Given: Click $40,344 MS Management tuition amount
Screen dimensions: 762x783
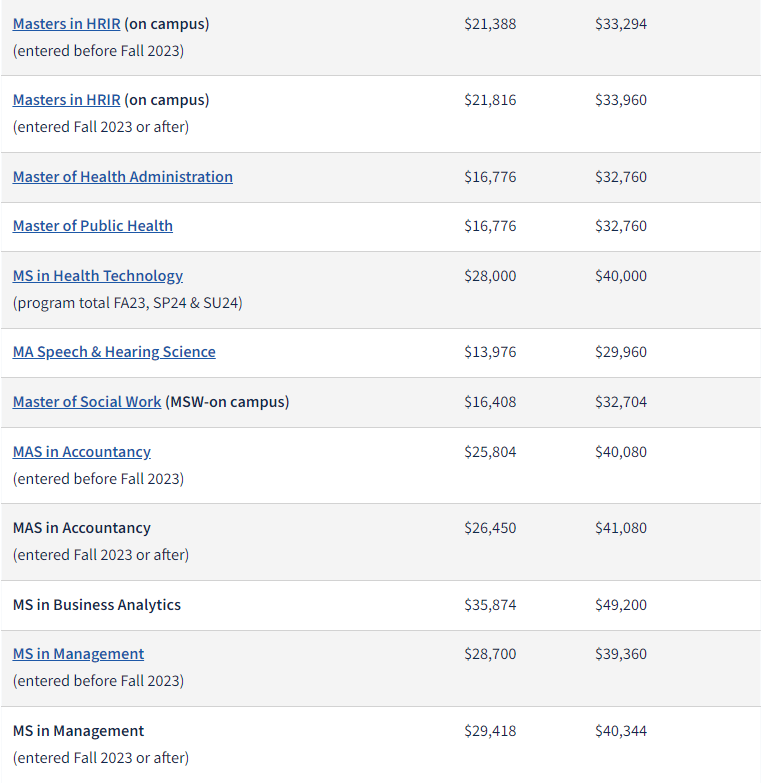Looking at the screenshot, I should click(x=621, y=731).
